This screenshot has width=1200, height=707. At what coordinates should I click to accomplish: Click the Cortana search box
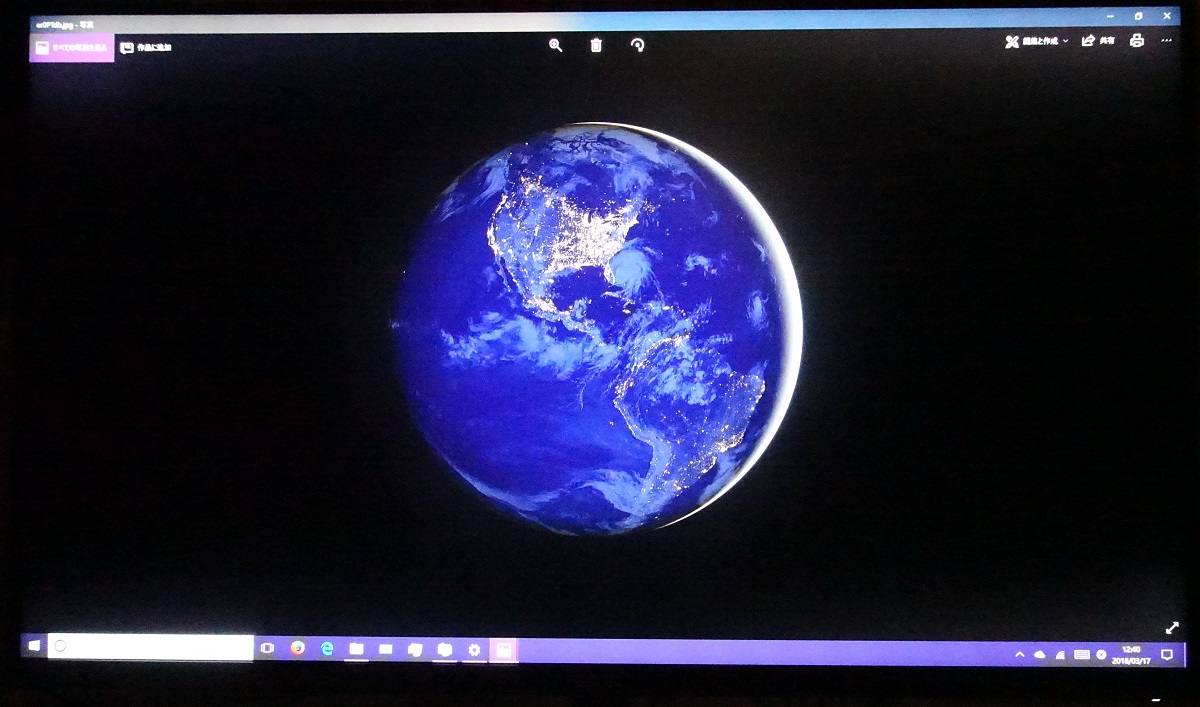tap(150, 647)
